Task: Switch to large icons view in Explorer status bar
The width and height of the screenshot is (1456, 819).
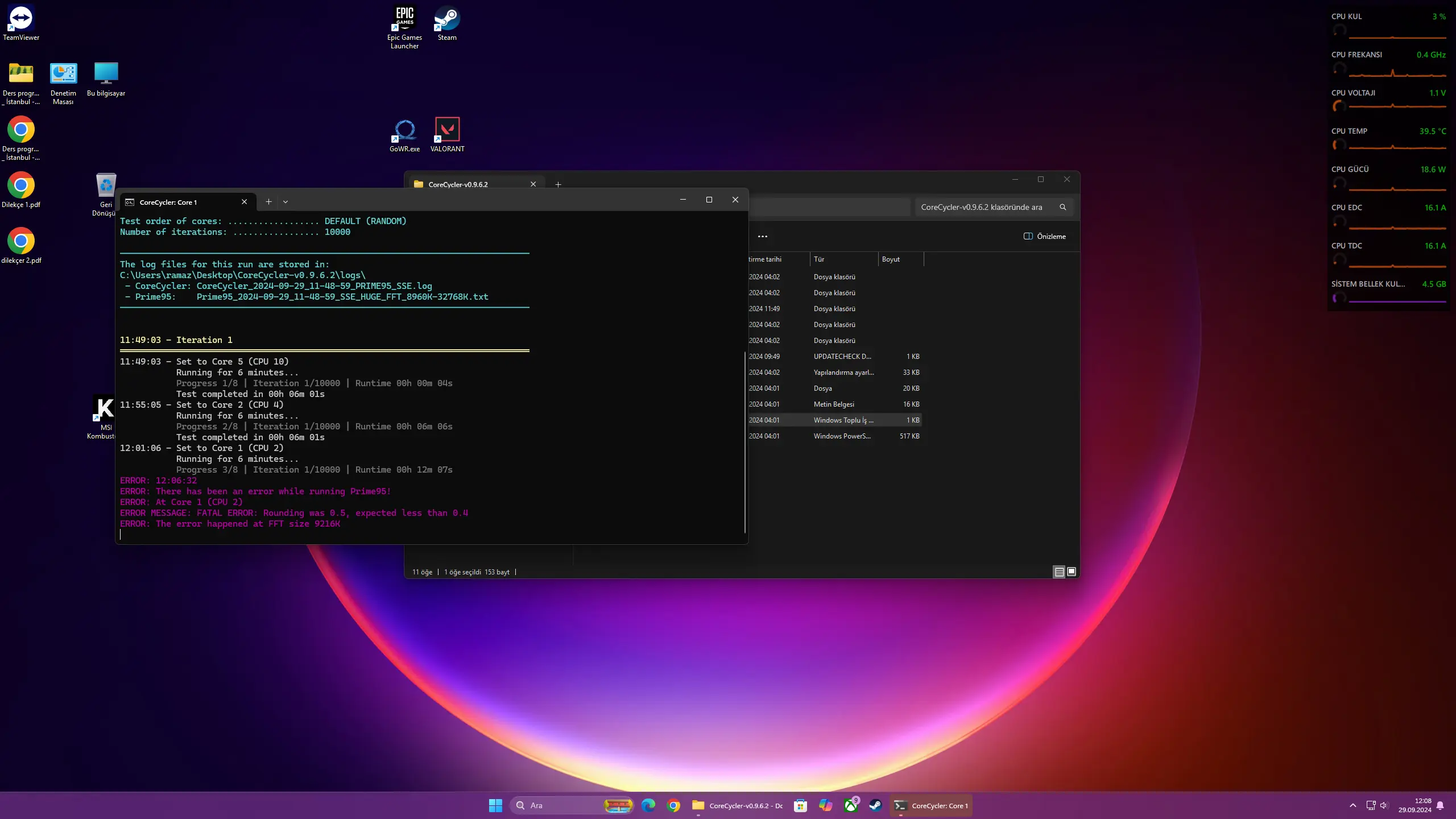Action: pyautogui.click(x=1072, y=572)
